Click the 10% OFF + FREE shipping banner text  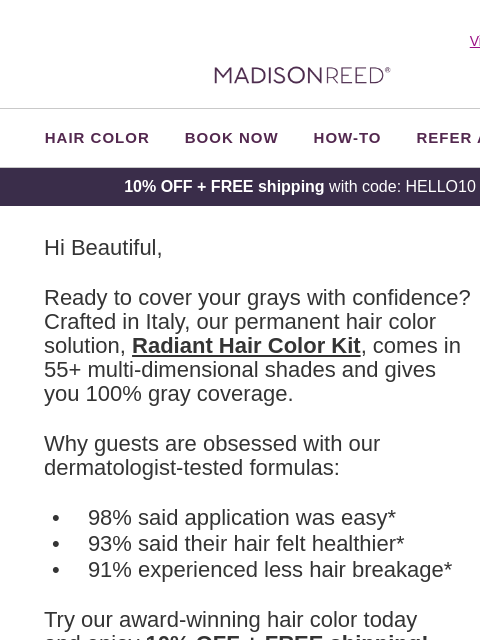point(224,187)
